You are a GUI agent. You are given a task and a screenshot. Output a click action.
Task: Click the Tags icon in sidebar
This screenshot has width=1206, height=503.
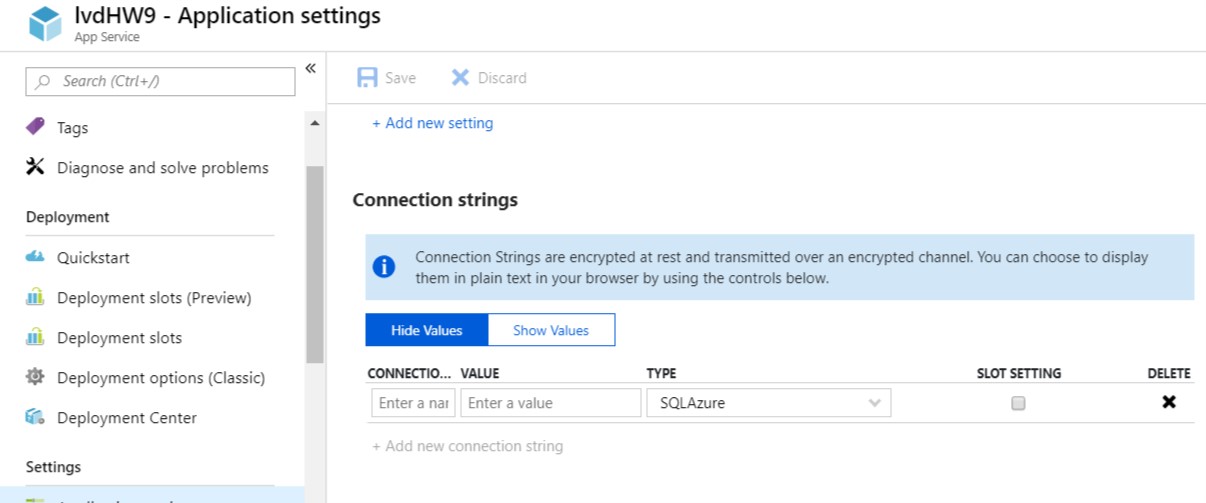(x=35, y=127)
